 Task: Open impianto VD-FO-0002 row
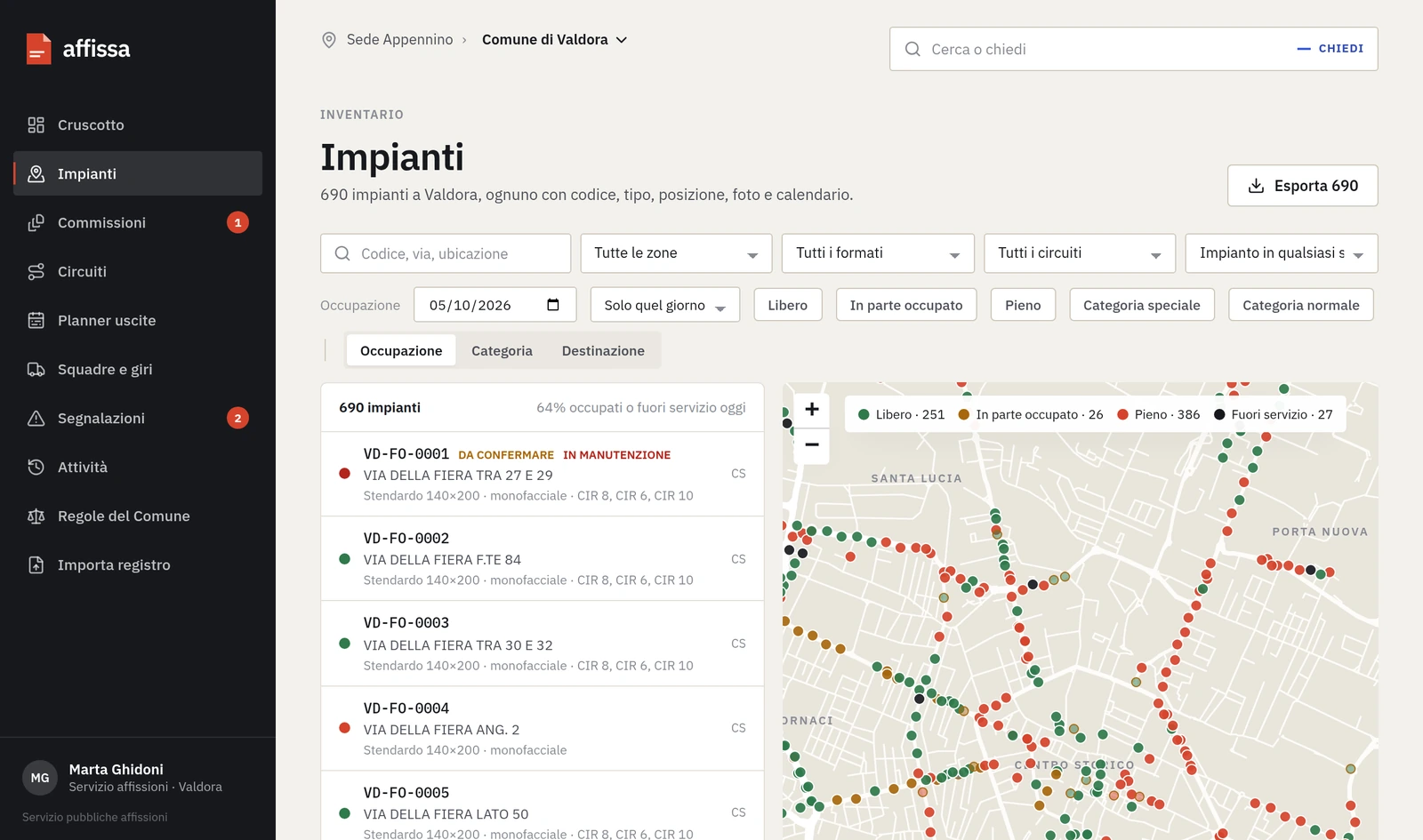[543, 559]
